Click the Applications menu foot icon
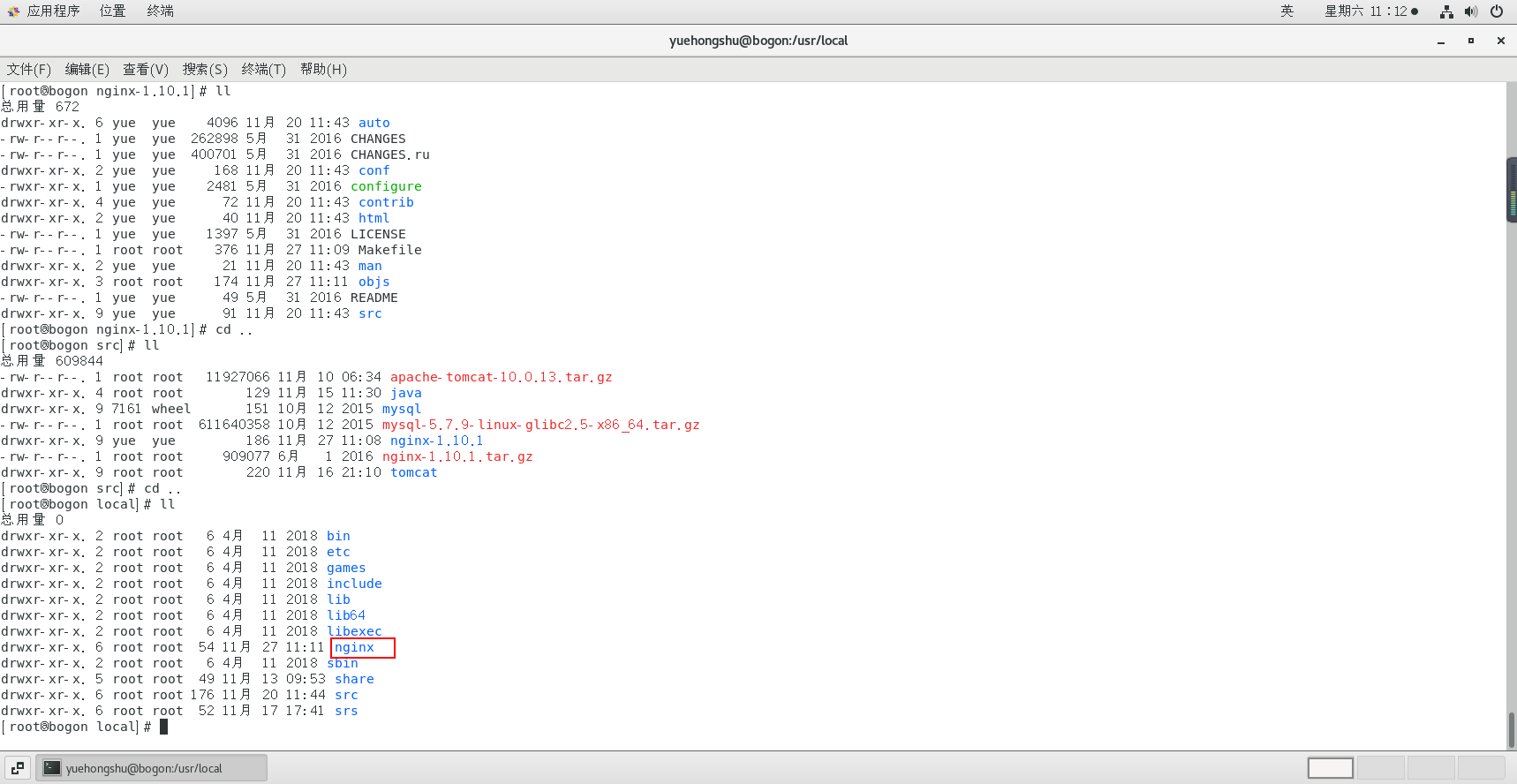 [x=13, y=11]
